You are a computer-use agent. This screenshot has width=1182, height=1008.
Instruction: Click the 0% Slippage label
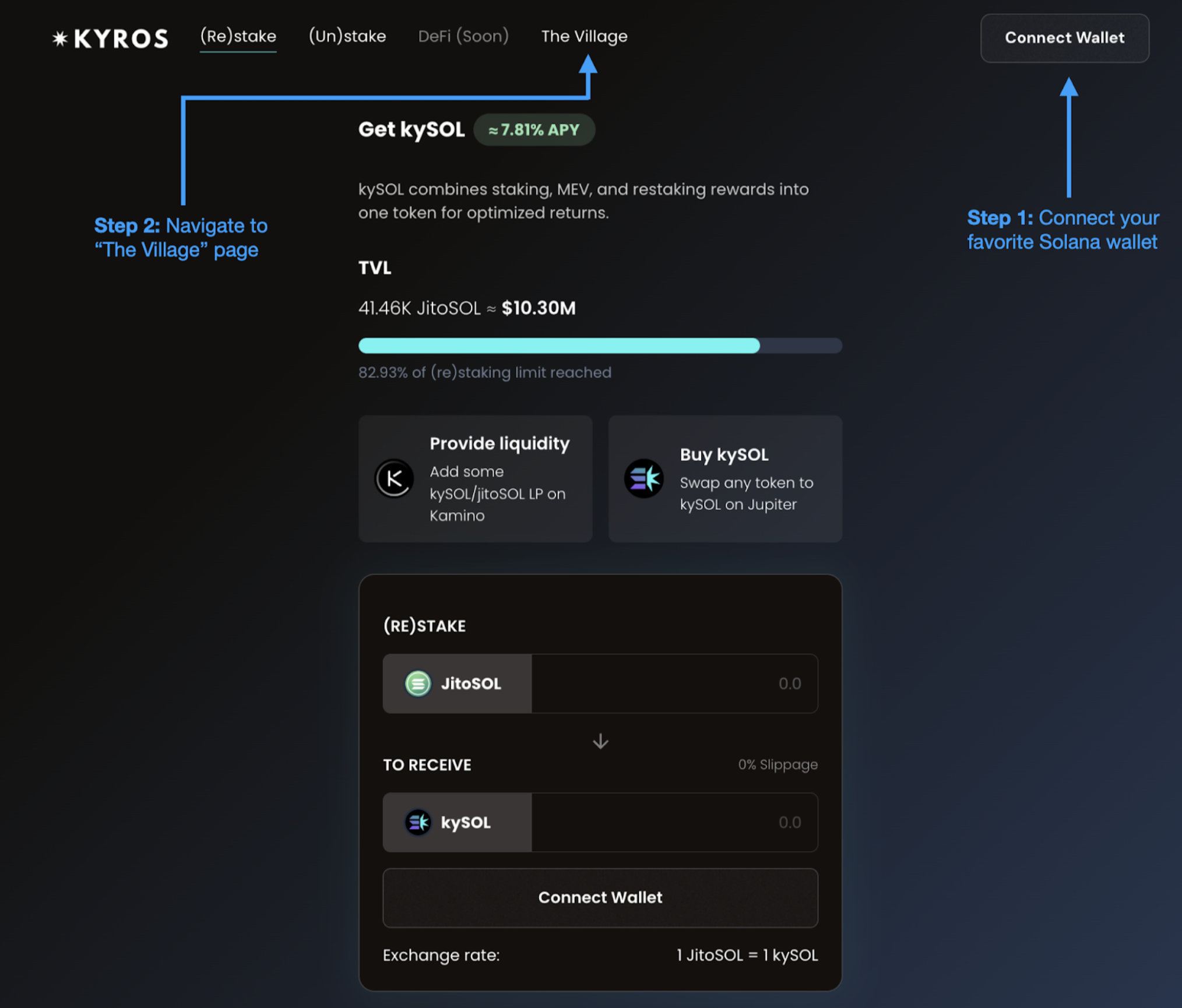[x=778, y=764]
